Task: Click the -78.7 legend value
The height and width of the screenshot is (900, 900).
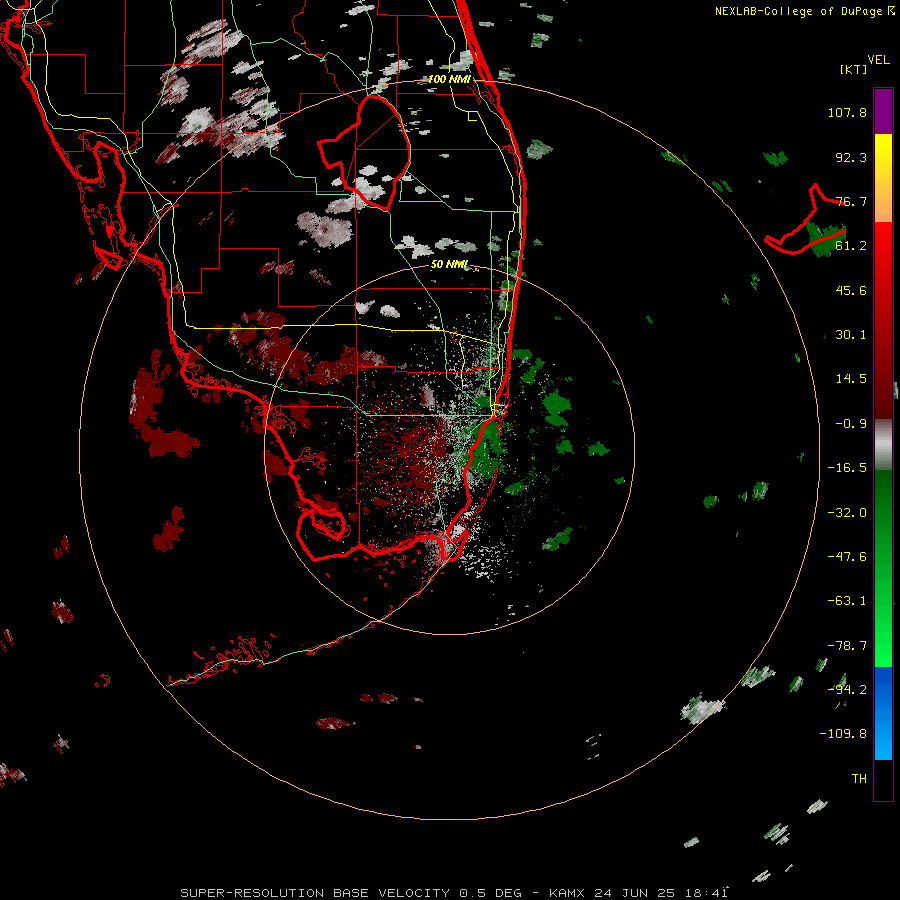Action: (x=847, y=646)
